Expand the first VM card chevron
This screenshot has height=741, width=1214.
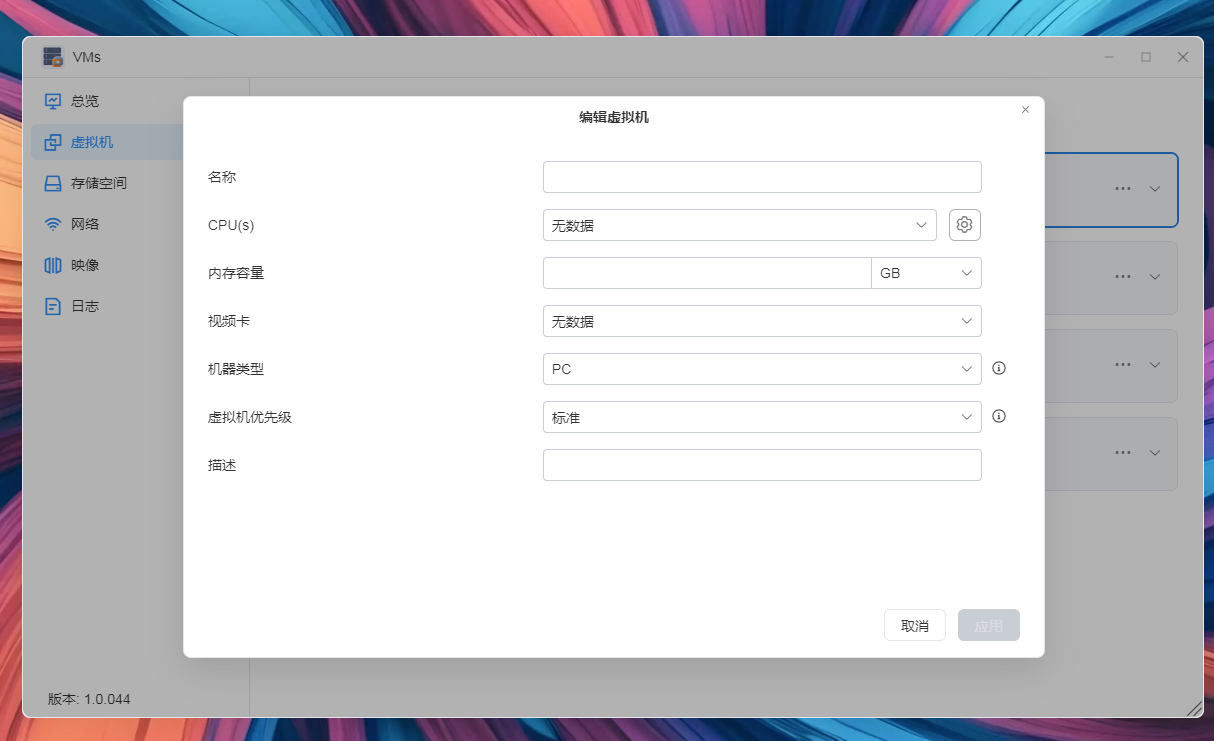point(1155,188)
